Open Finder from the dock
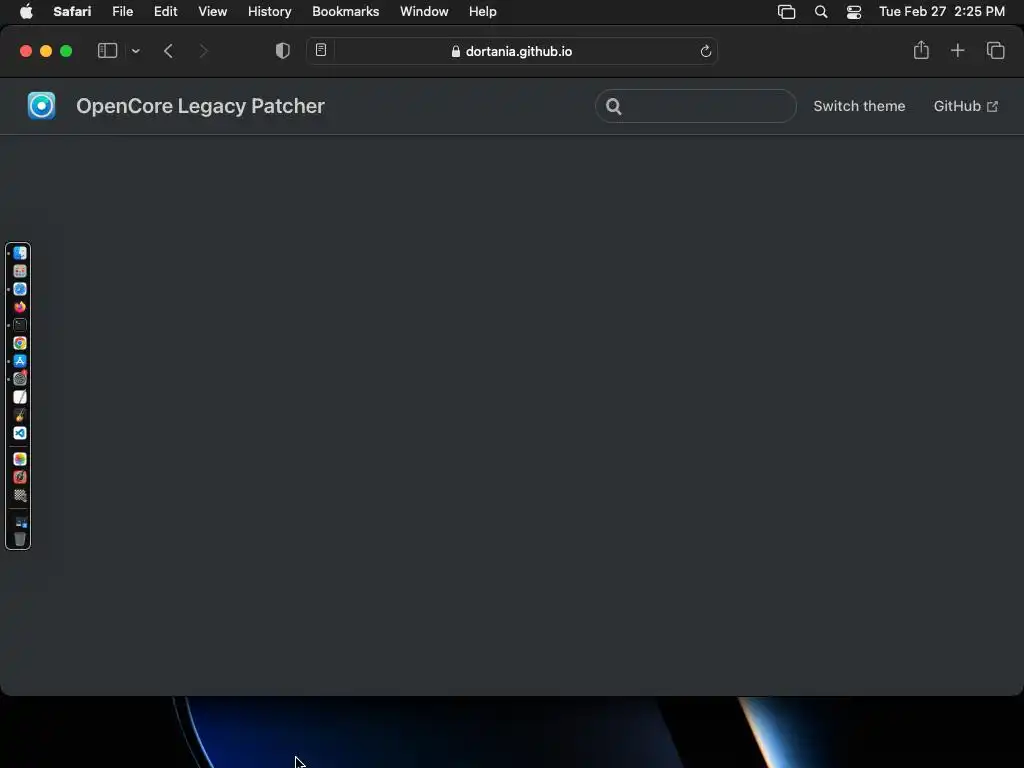Image resolution: width=1024 pixels, height=768 pixels. click(x=20, y=253)
